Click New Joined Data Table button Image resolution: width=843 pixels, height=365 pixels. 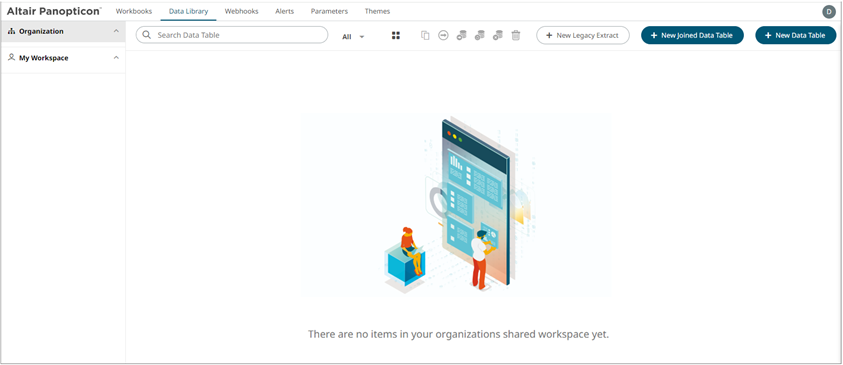[x=692, y=35]
